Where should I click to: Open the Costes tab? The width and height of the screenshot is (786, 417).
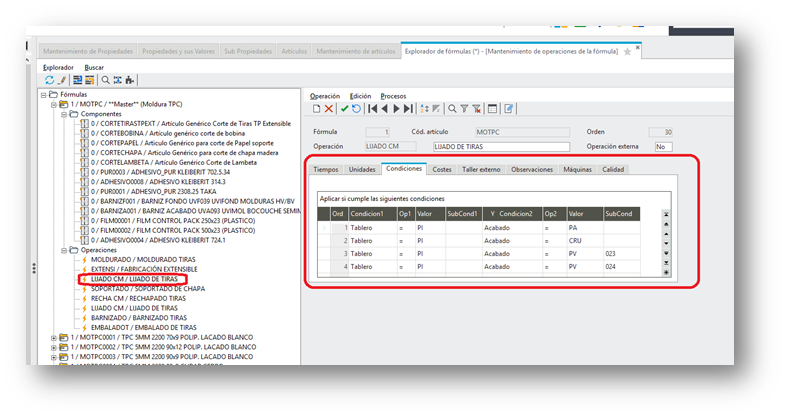442,169
